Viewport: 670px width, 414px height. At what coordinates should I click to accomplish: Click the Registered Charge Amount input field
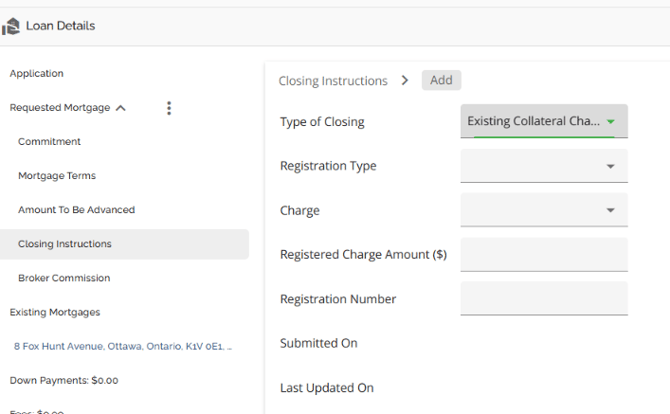544,254
